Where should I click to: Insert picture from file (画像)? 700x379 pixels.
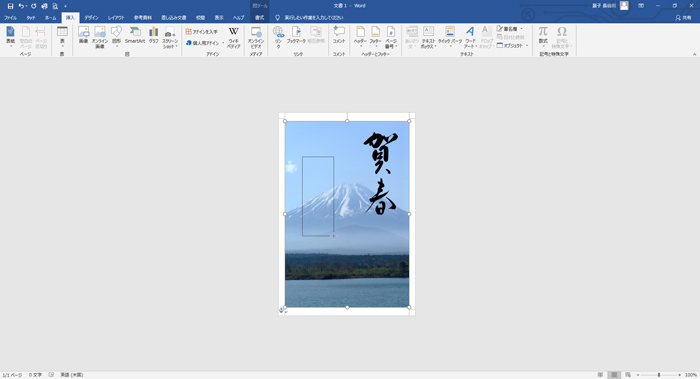(x=83, y=35)
